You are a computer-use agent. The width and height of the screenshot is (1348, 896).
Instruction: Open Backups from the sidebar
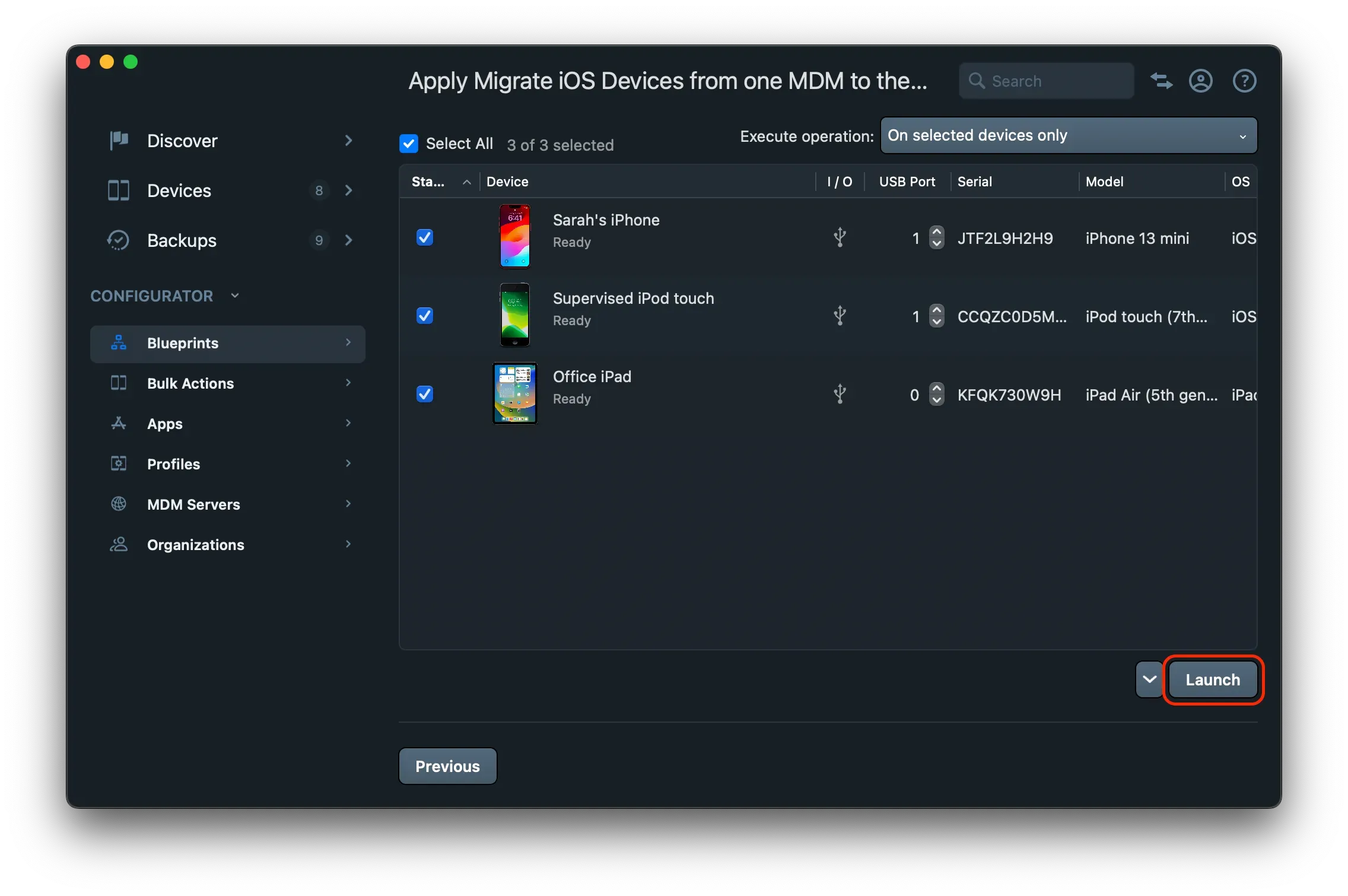click(x=180, y=240)
